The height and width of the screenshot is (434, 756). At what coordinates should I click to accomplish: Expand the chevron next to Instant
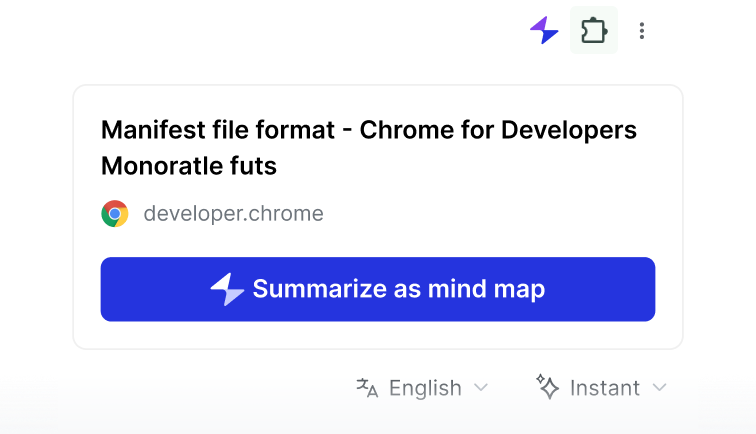(659, 387)
